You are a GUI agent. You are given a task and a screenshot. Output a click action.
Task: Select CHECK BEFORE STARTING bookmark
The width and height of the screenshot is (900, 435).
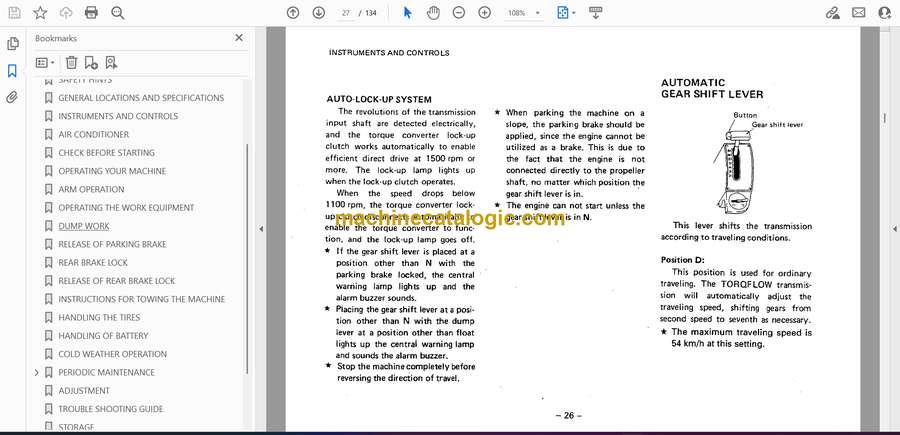coord(106,153)
